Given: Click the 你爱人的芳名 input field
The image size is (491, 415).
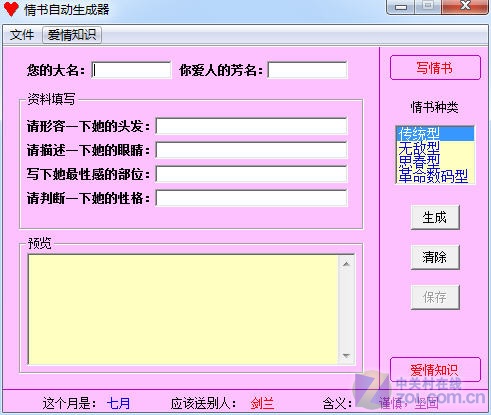Looking at the screenshot, I should pyautogui.click(x=307, y=70).
